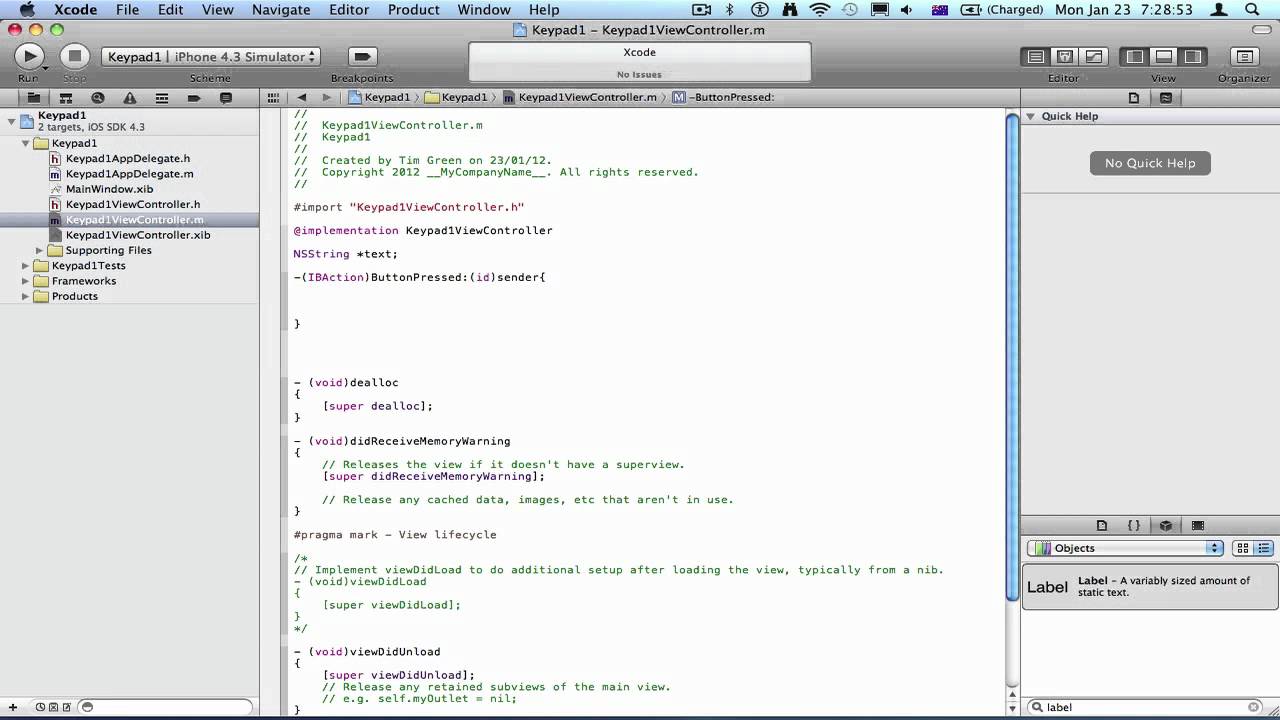This screenshot has width=1280, height=720.
Task: Go forward in editor history
Action: (x=326, y=97)
